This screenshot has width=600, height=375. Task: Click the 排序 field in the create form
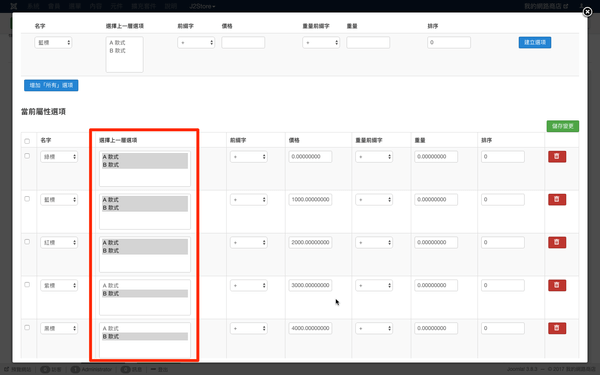click(x=449, y=42)
